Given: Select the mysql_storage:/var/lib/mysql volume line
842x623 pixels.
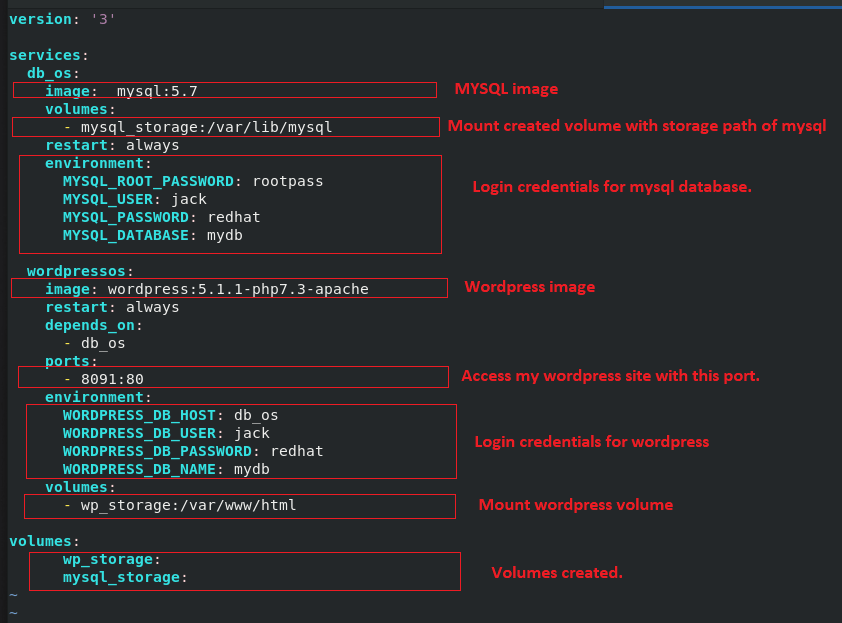Looking at the screenshot, I should click(x=205, y=127).
